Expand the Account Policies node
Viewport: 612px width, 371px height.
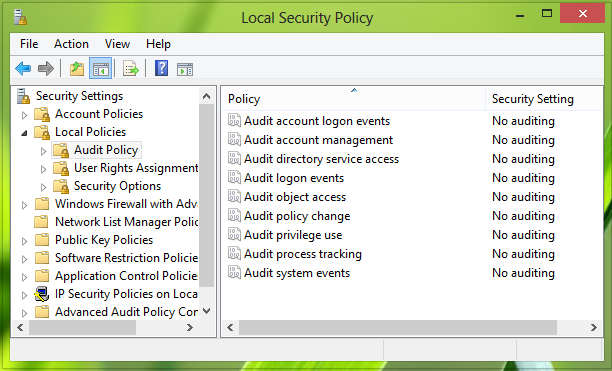24,115
